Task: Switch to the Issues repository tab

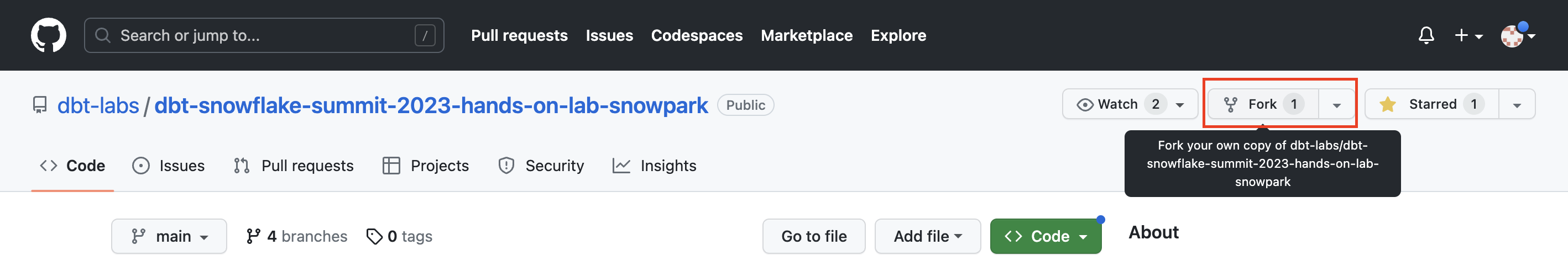Action: (169, 166)
